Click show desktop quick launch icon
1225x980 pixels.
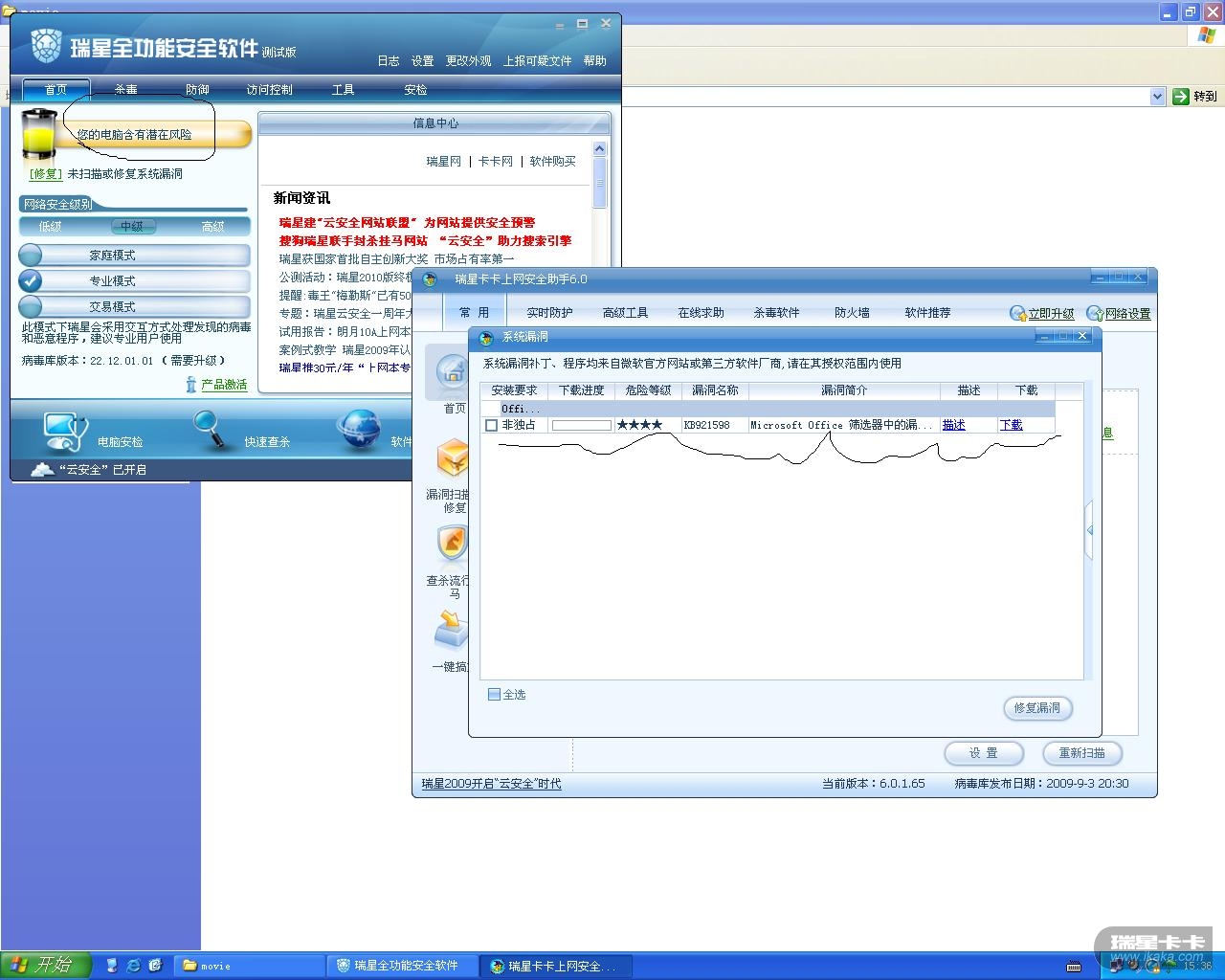click(x=112, y=966)
